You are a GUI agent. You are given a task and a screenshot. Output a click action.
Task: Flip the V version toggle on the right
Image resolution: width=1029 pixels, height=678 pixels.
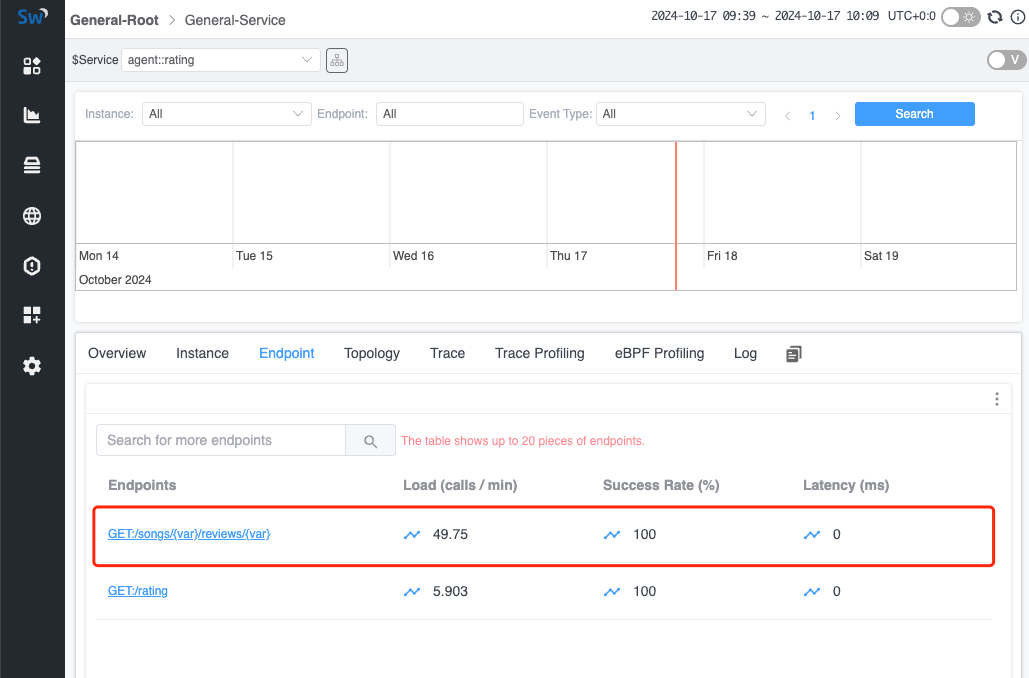(x=1004, y=60)
